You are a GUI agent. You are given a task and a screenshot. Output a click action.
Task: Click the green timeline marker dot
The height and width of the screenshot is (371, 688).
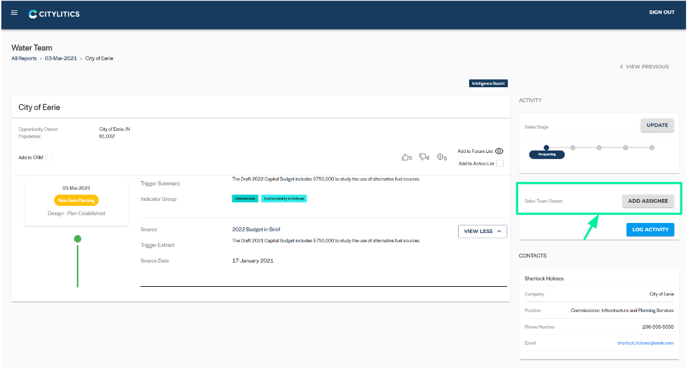tap(78, 239)
